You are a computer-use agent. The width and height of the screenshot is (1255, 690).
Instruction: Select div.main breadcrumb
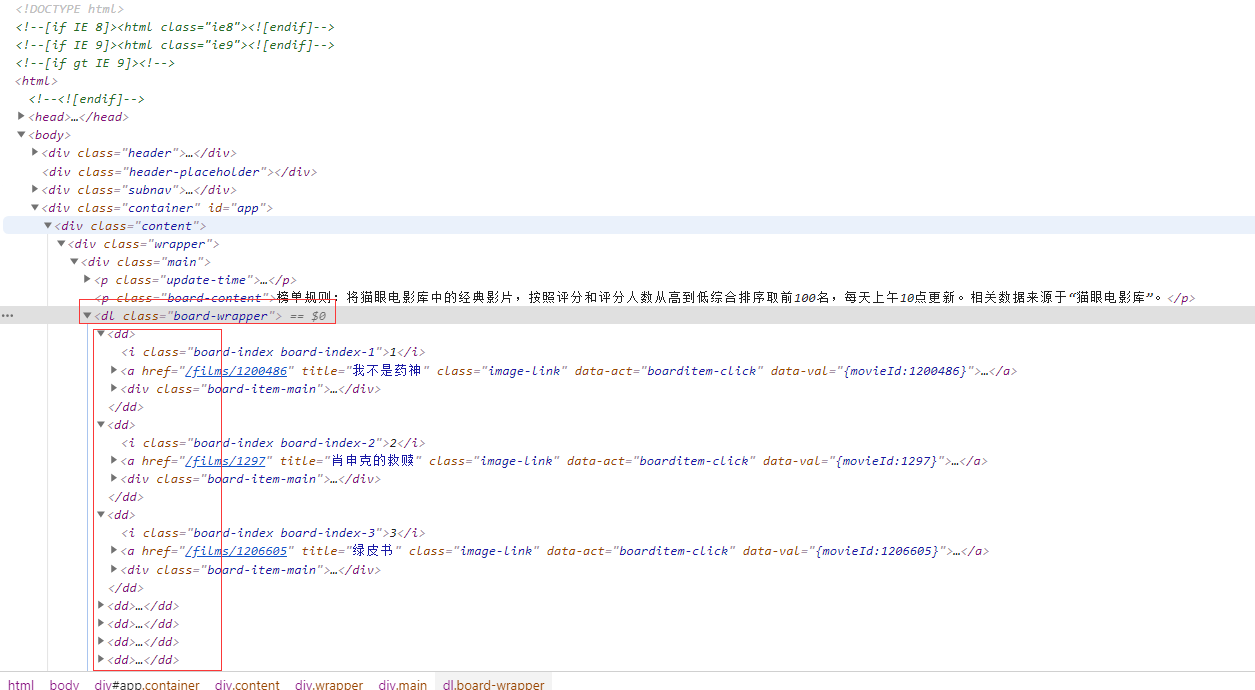pos(402,684)
